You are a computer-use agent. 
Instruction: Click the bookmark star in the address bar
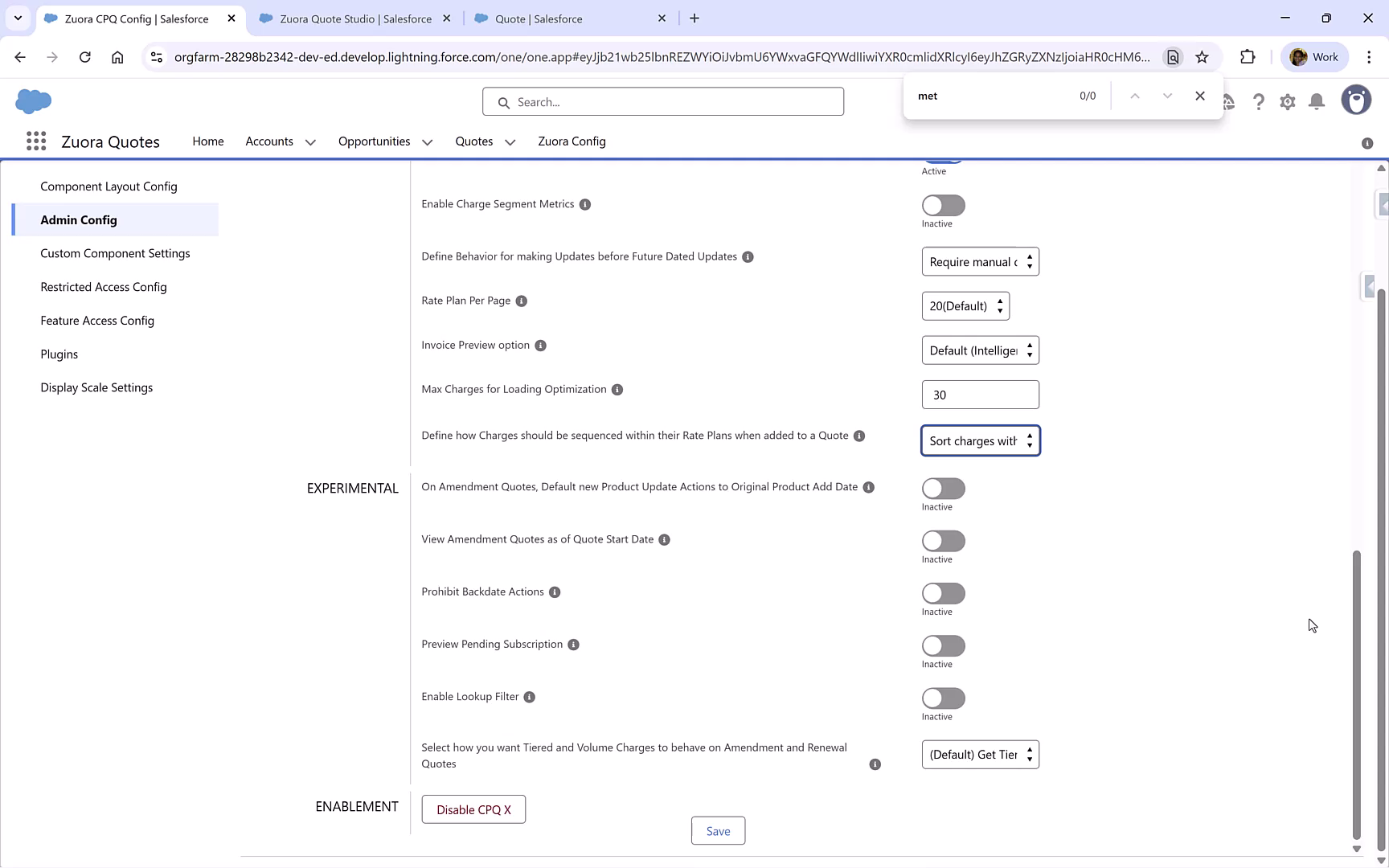pyautogui.click(x=1202, y=57)
